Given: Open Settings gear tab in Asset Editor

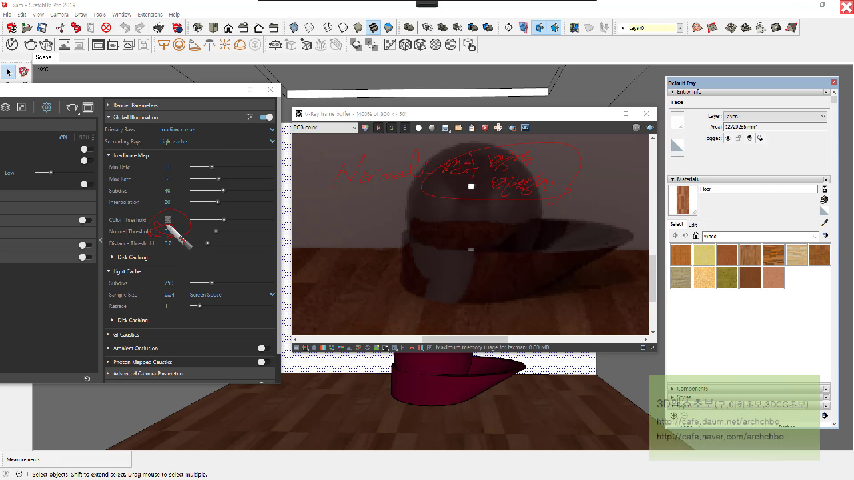Looking at the screenshot, I should coord(47,107).
